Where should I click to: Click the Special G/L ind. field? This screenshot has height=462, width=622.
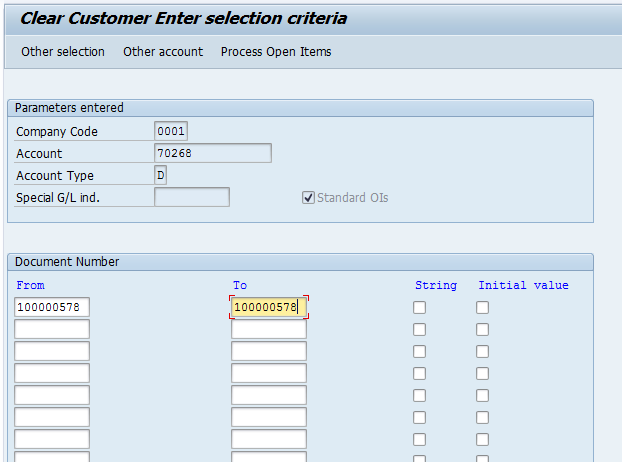(x=192, y=197)
